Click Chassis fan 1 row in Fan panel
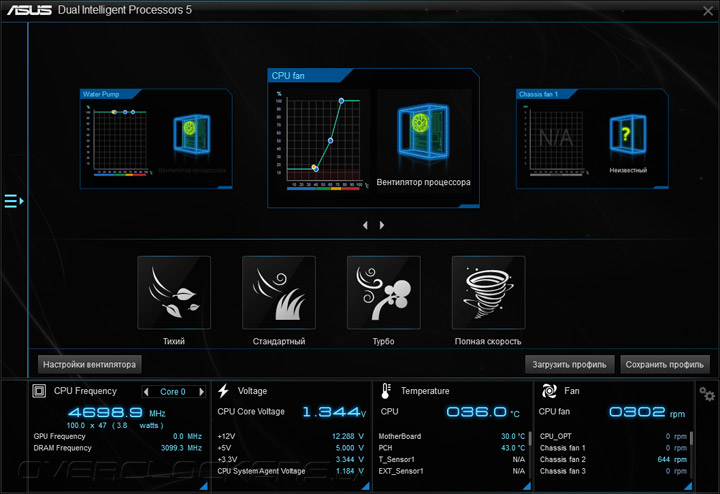 coord(613,448)
